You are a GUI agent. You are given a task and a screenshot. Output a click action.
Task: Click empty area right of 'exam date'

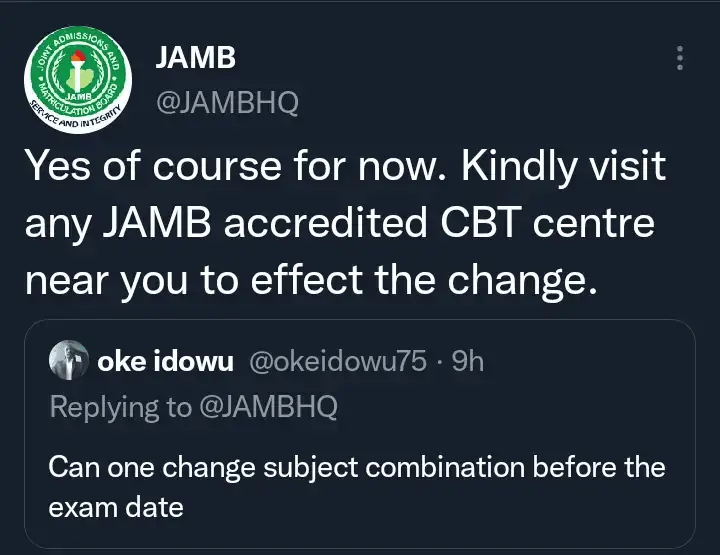[436, 508]
